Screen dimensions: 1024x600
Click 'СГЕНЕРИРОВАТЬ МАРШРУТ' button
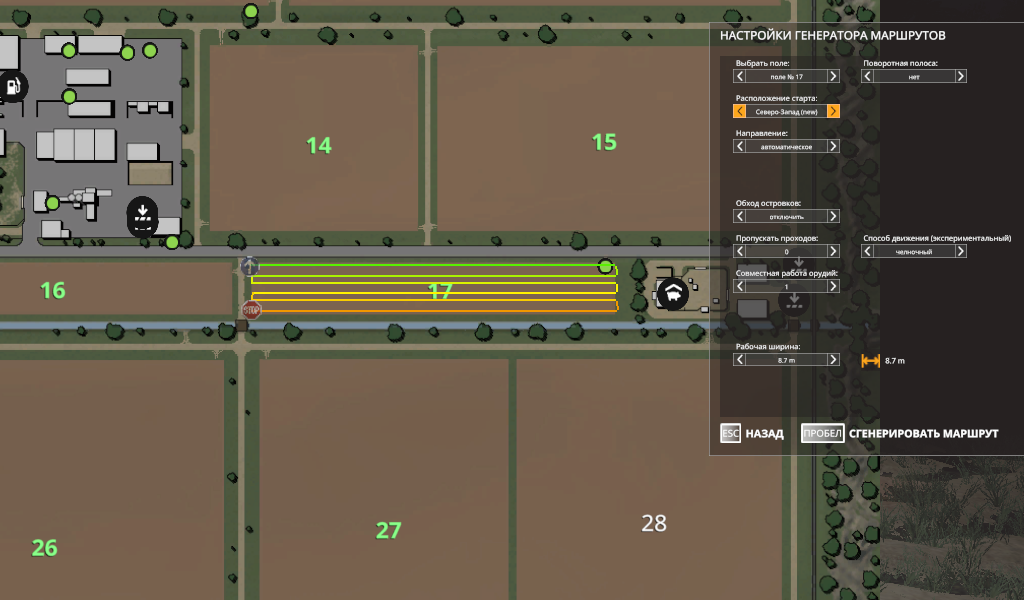(923, 434)
